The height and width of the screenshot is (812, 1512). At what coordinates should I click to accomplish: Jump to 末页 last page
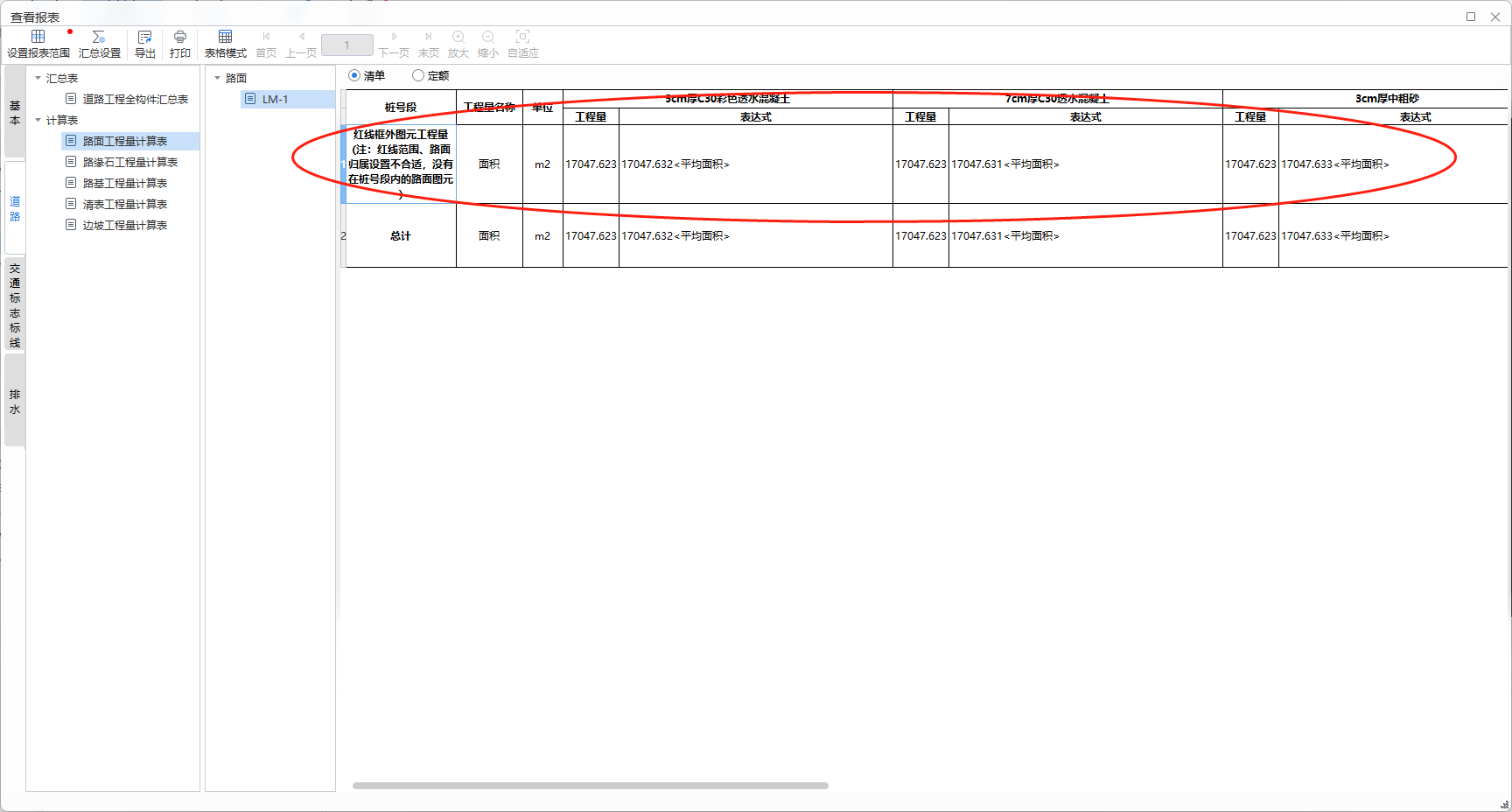coord(429,44)
